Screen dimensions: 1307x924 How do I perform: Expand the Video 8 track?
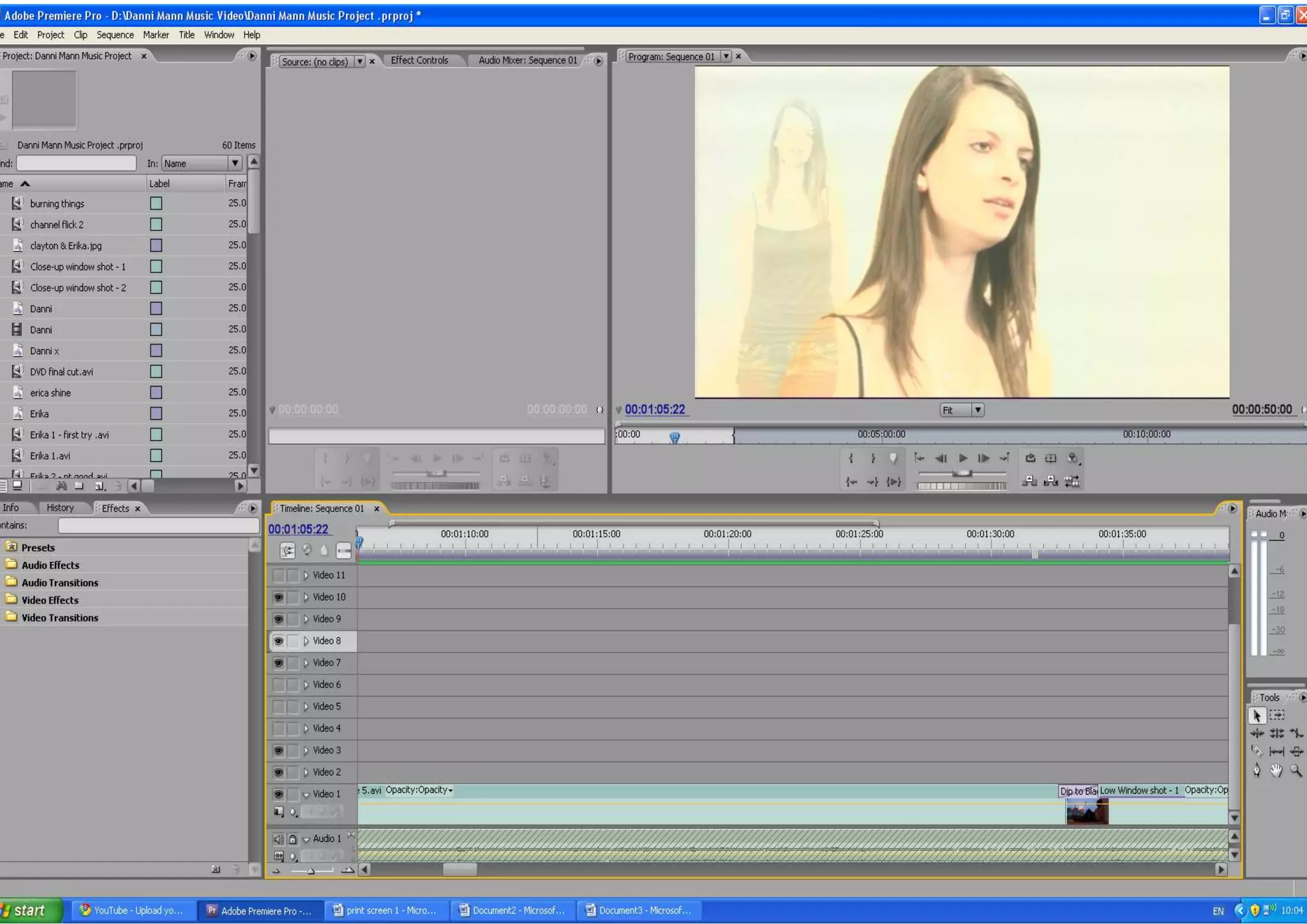click(306, 641)
